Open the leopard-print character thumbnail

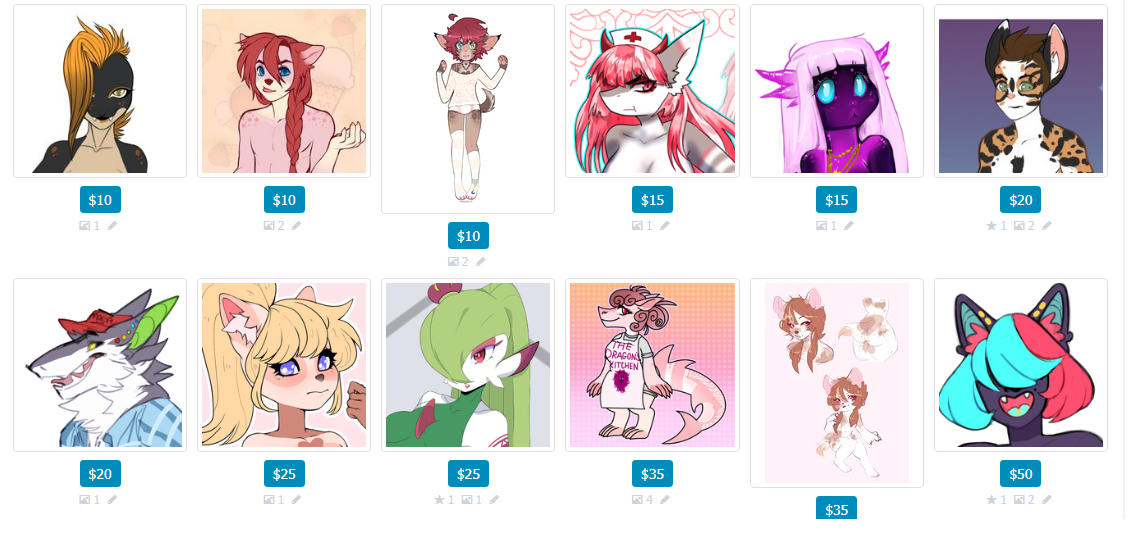click(x=1021, y=91)
